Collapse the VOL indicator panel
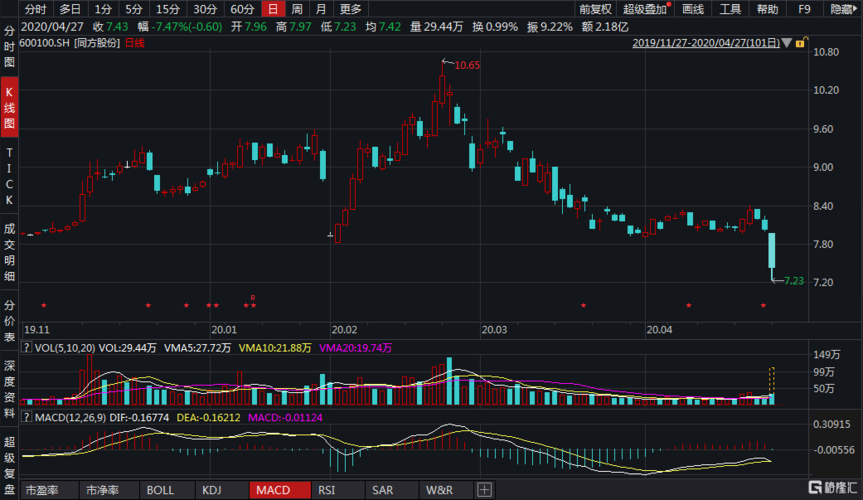The width and height of the screenshot is (863, 500). (26, 348)
